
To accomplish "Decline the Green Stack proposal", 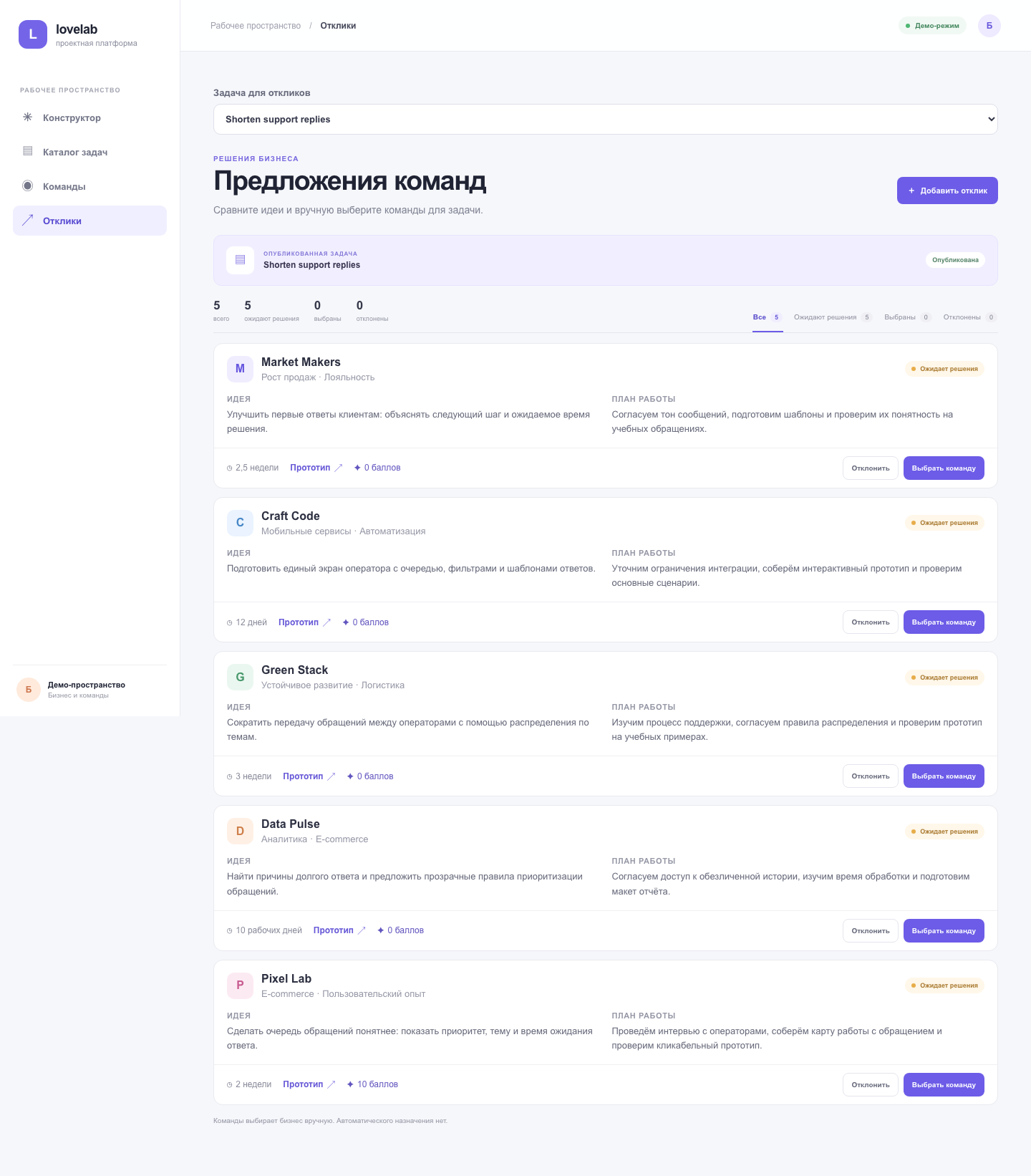I will point(871,776).
